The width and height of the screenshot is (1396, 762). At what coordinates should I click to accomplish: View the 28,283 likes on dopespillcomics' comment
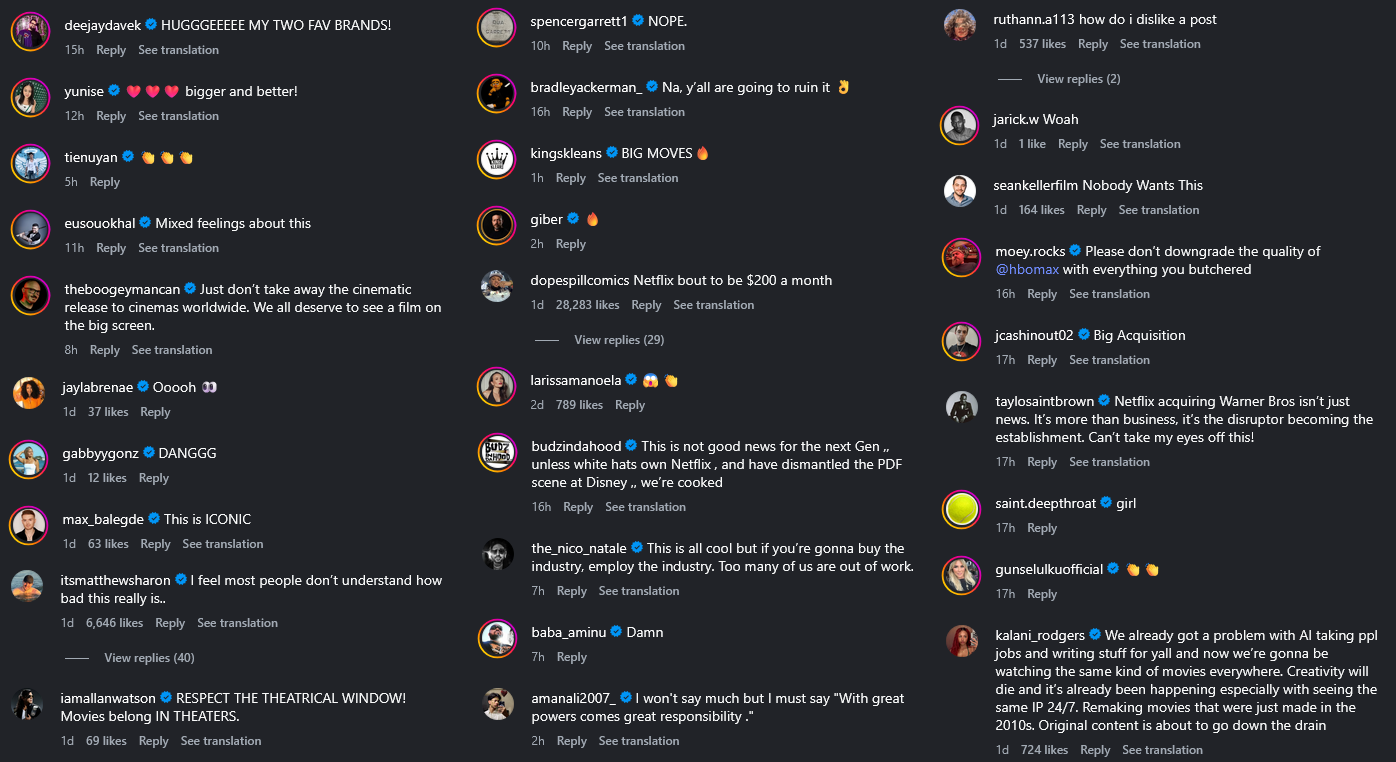(587, 305)
